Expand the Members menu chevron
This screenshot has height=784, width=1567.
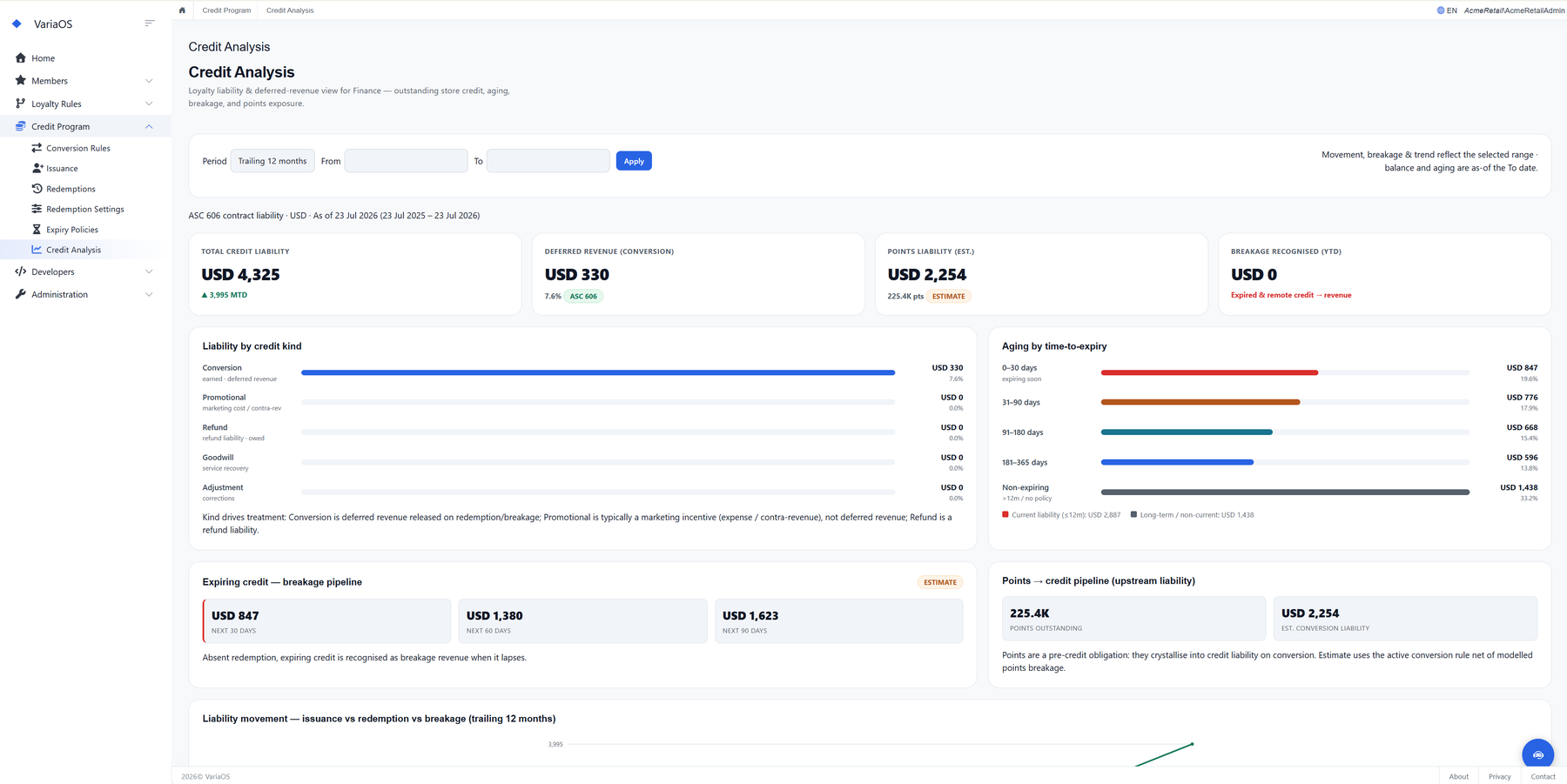point(149,81)
